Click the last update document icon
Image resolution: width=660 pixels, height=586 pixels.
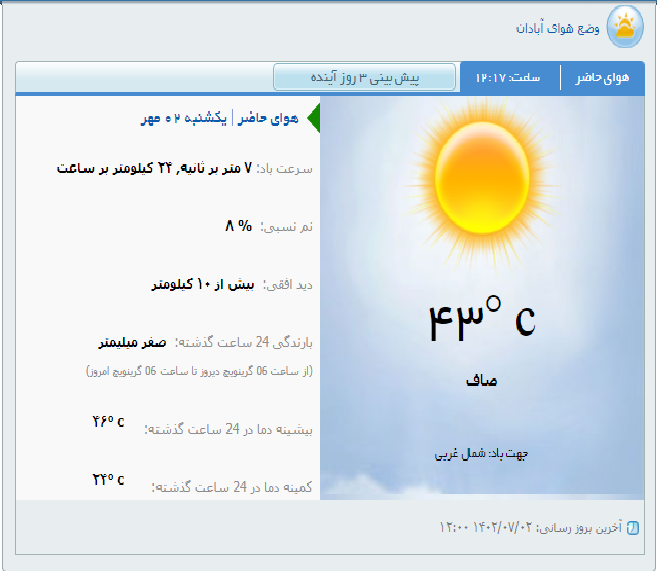632,527
